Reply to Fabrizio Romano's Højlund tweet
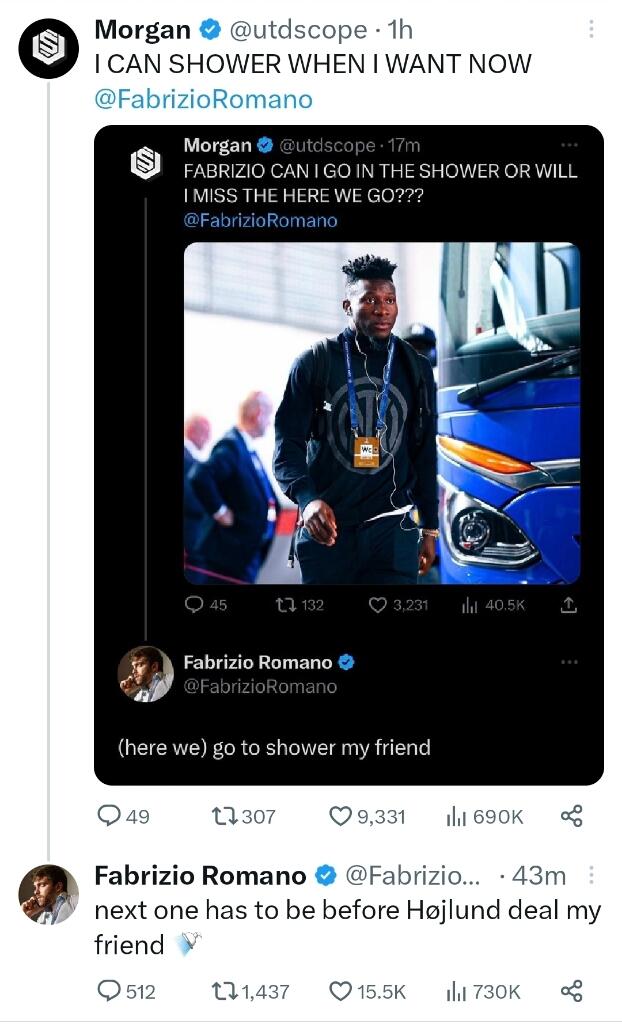The height and width of the screenshot is (1024, 622). click(109, 991)
